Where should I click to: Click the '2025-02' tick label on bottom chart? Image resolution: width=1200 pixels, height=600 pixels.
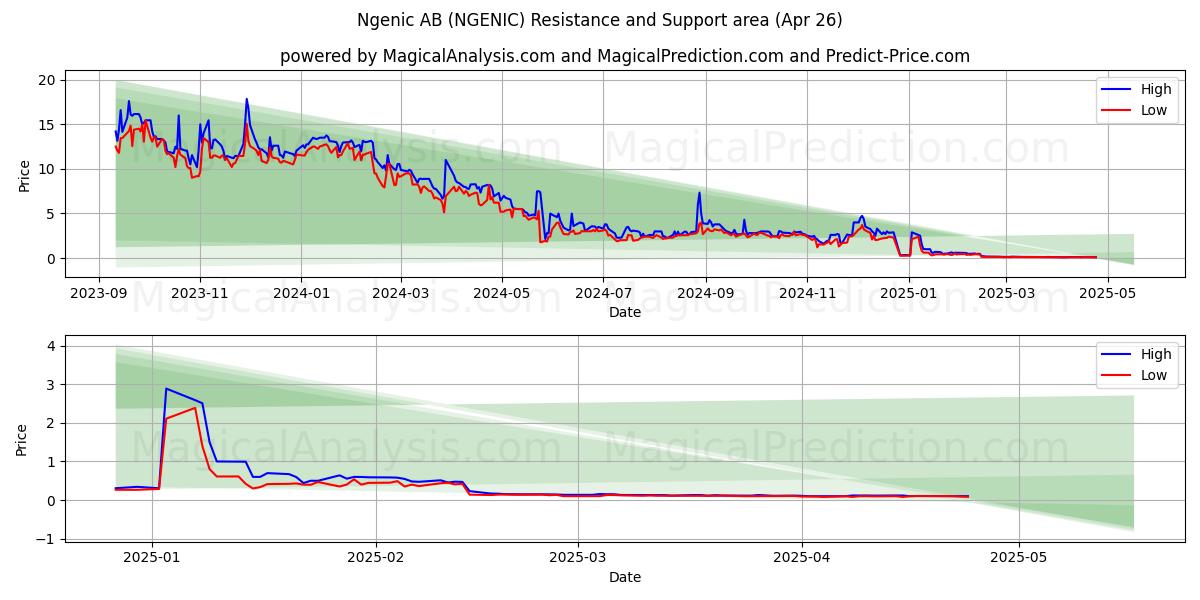pyautogui.click(x=377, y=558)
